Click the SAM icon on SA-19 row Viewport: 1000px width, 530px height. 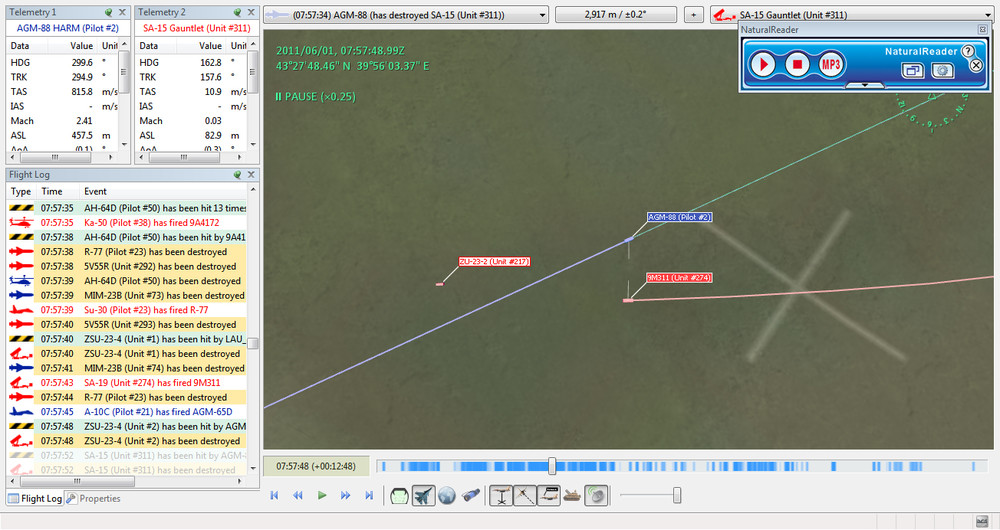click(x=21, y=383)
